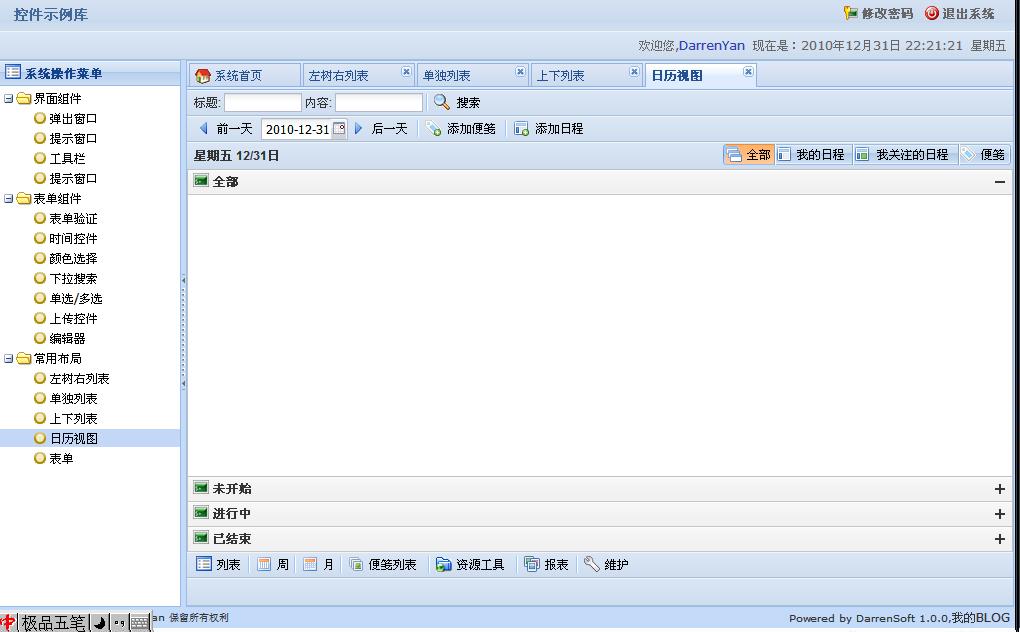Image resolution: width=1020 pixels, height=632 pixels.
Task: Go to next day arrow
Action: pyautogui.click(x=359, y=129)
